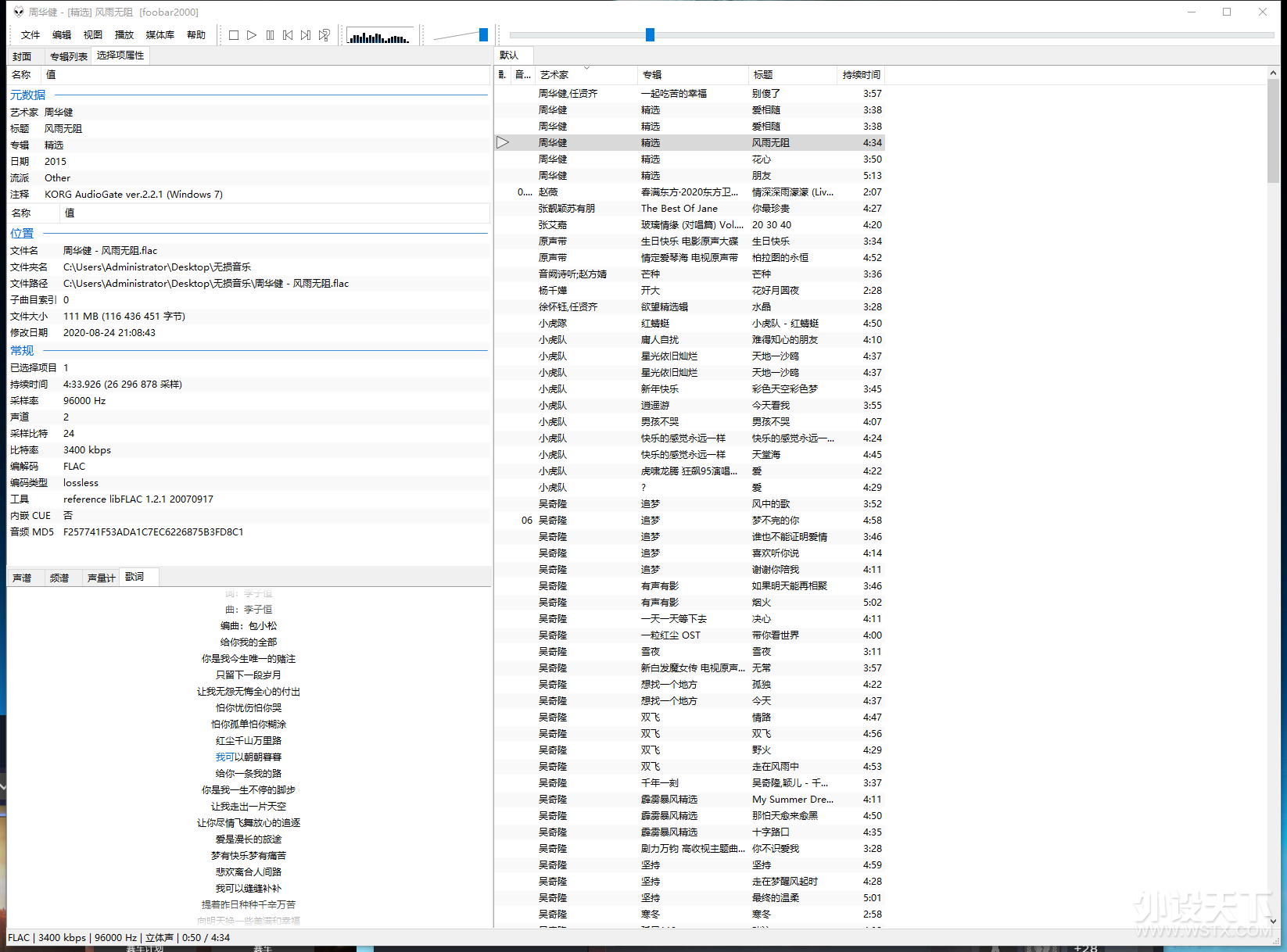Image resolution: width=1287 pixels, height=952 pixels.
Task: Click the Stop playback button
Action: (234, 35)
